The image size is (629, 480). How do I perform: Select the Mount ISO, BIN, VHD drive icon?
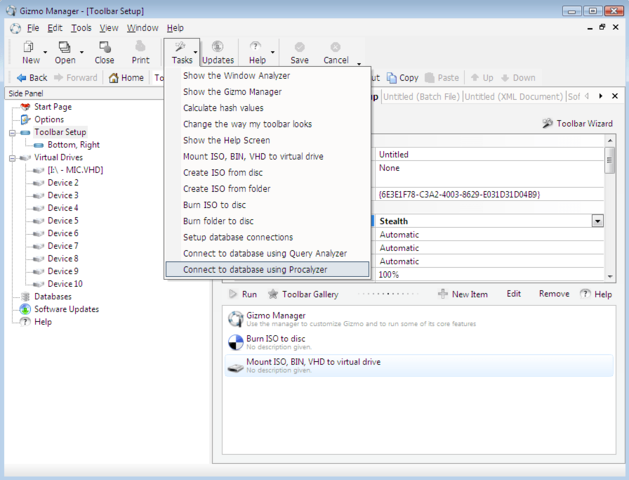[x=235, y=367]
